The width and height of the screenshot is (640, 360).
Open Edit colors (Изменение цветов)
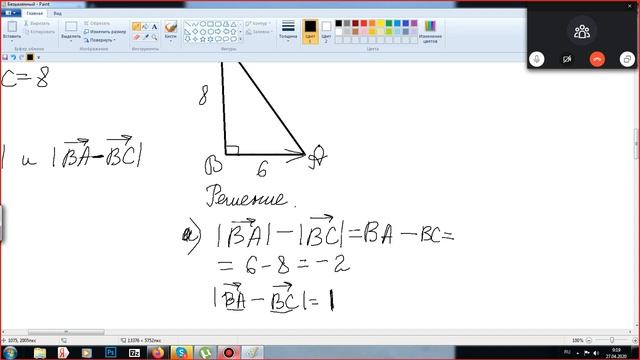(x=430, y=31)
